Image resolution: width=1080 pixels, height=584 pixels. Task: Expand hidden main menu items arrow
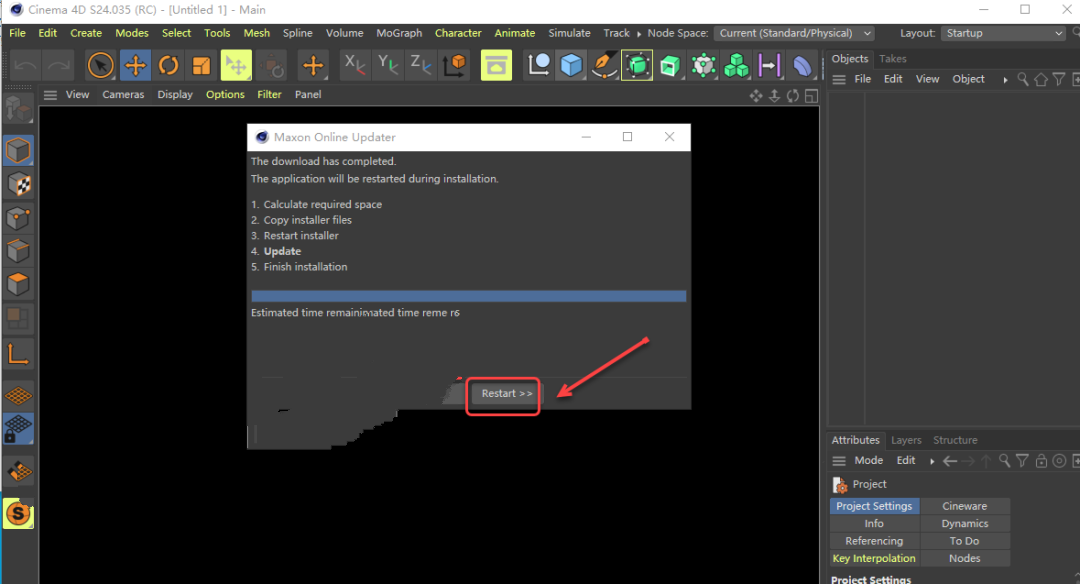638,34
